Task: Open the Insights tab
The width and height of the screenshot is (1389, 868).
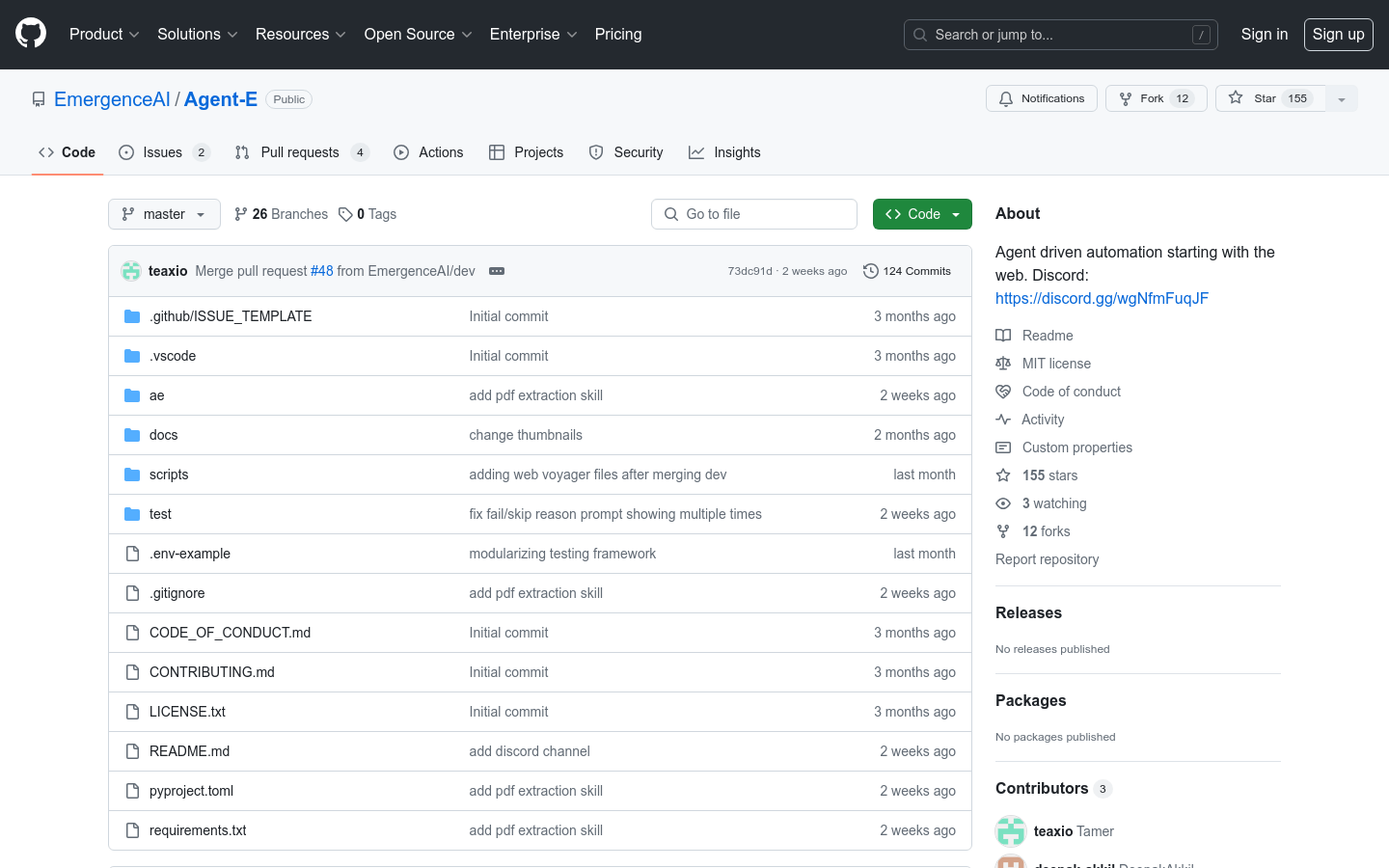Action: [x=724, y=152]
